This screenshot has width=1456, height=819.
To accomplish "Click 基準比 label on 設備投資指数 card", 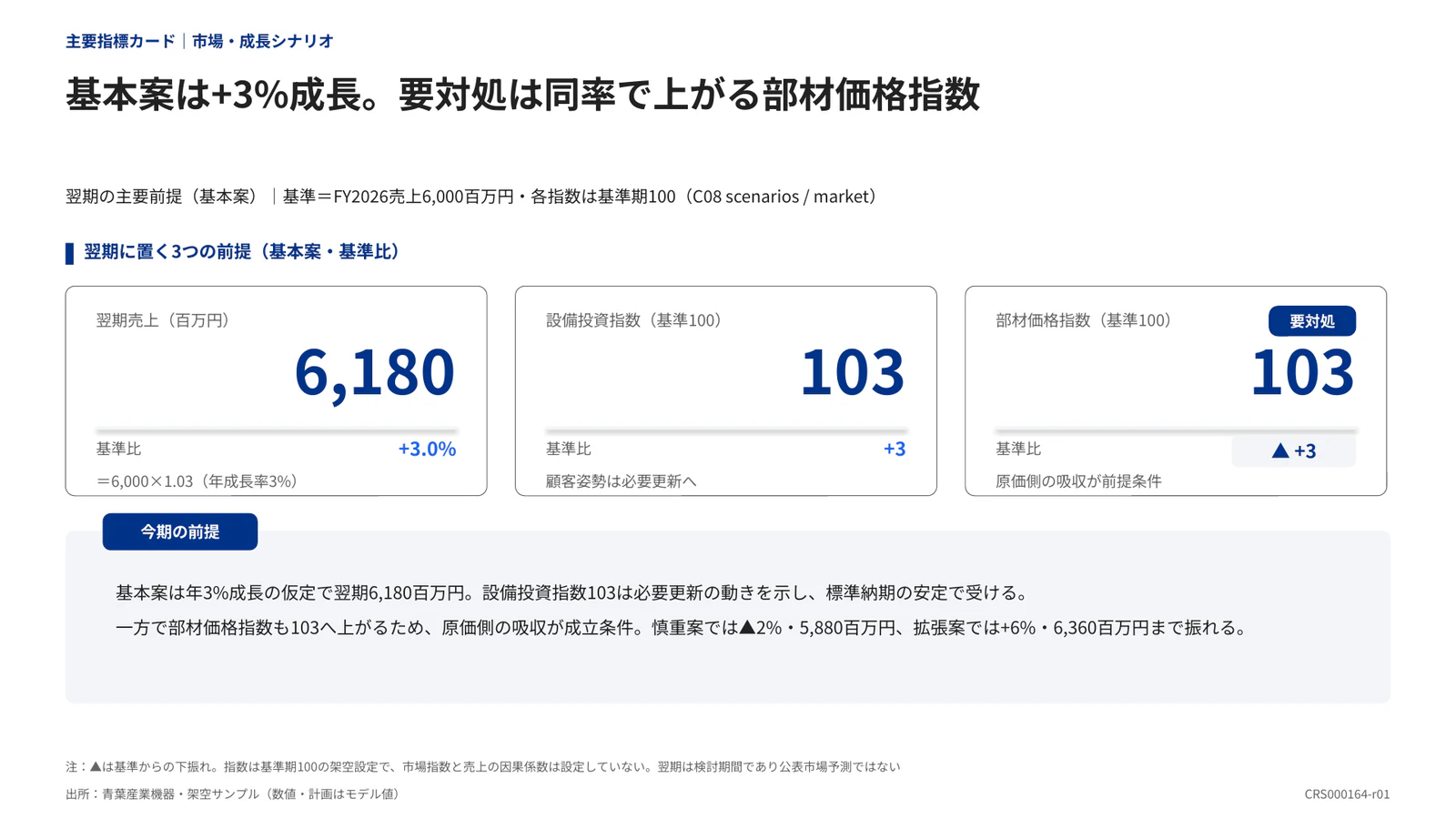I will coord(568,449).
